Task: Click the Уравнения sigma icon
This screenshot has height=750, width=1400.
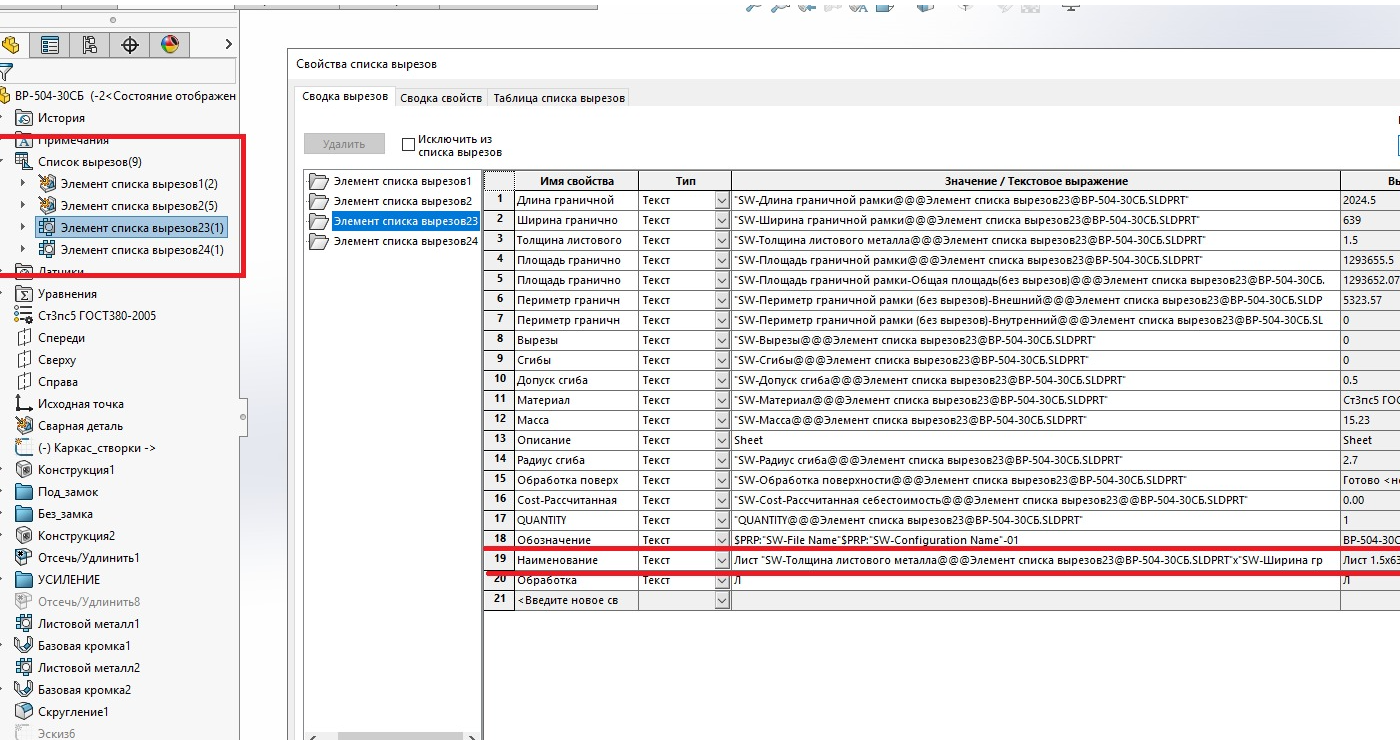Action: click(x=24, y=294)
